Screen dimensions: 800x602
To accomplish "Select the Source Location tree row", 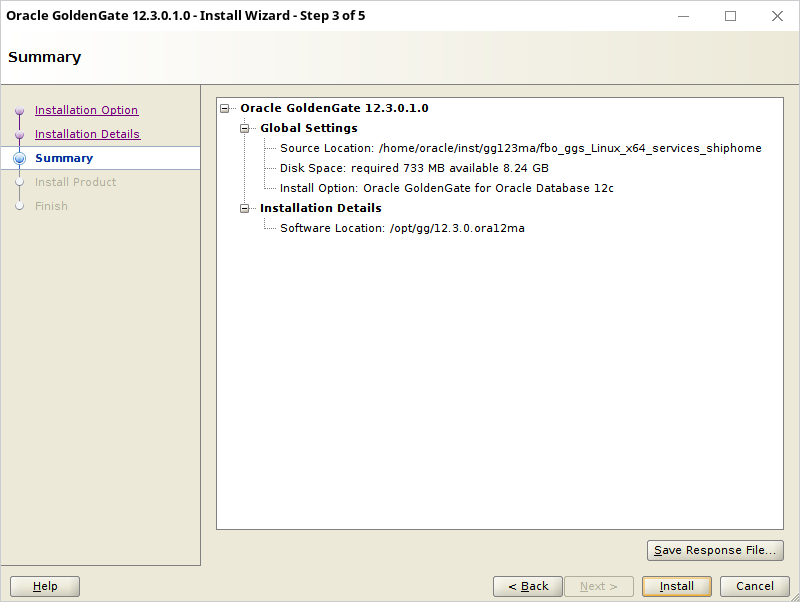I will [520, 148].
